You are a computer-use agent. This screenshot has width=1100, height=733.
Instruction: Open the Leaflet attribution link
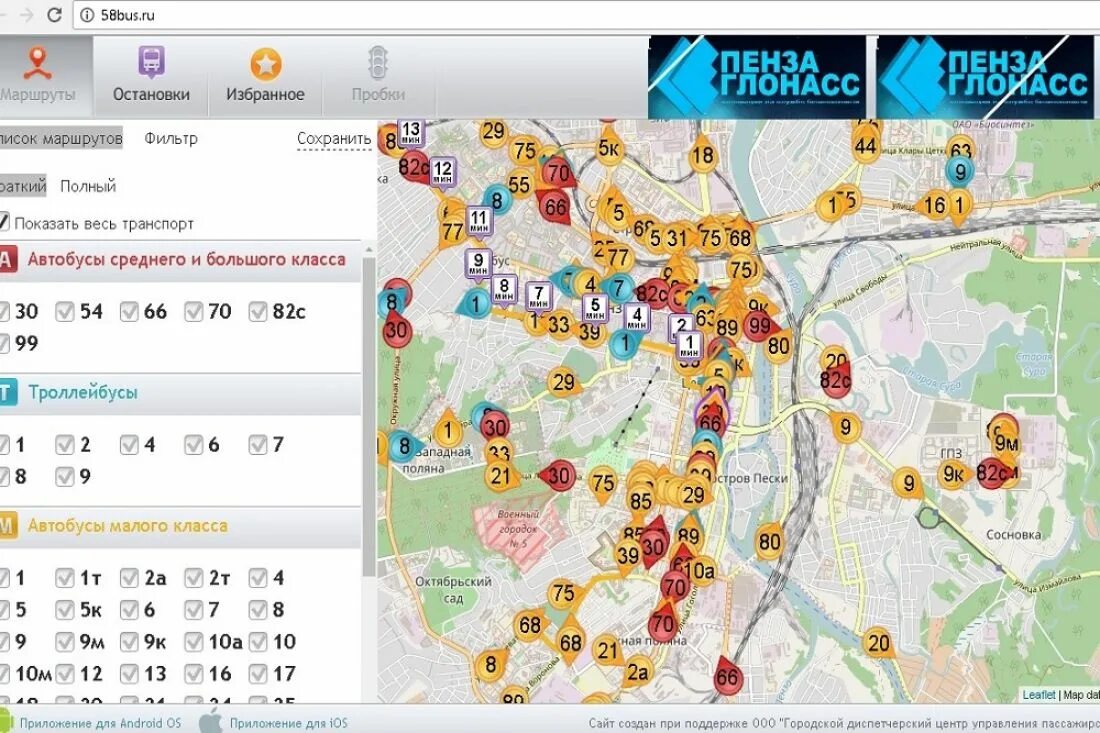point(1038,694)
